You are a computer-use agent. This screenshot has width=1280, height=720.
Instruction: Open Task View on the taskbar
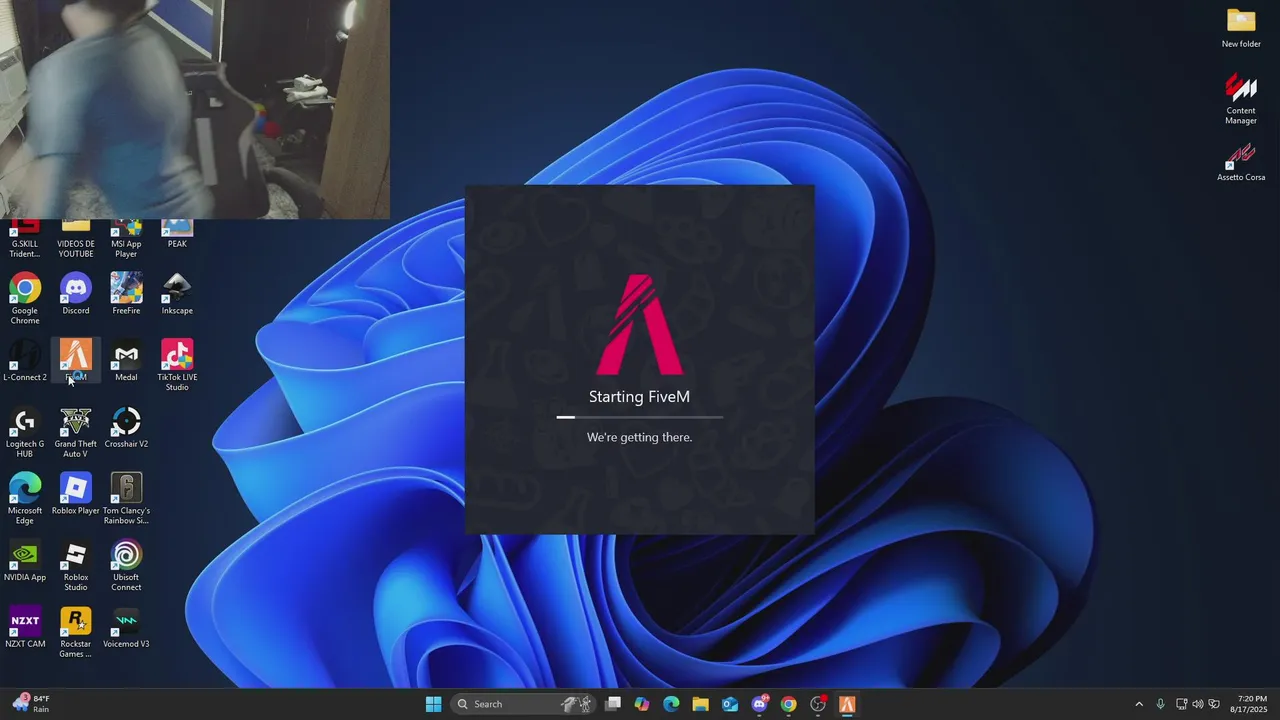tap(613, 704)
